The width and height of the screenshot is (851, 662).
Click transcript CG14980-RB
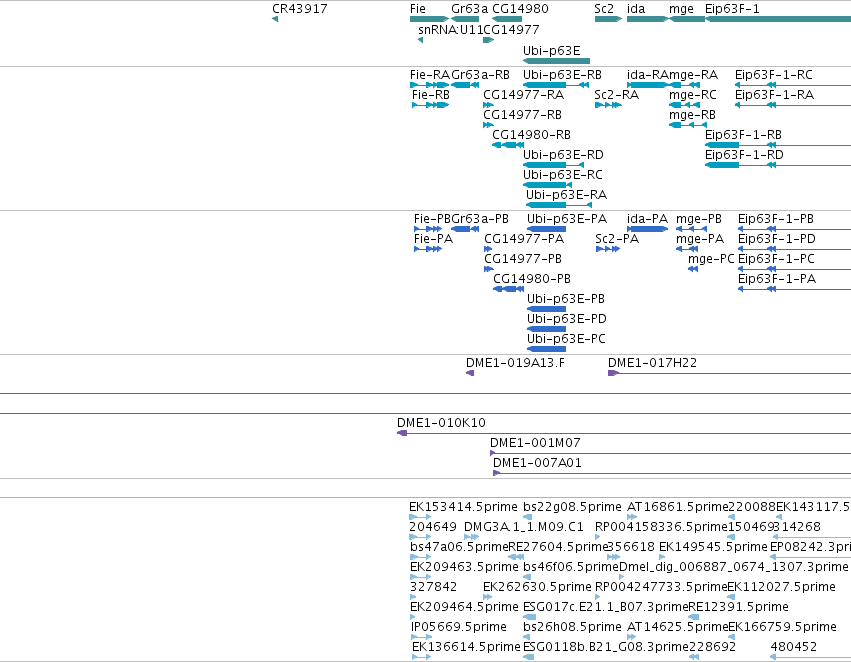tap(507, 145)
